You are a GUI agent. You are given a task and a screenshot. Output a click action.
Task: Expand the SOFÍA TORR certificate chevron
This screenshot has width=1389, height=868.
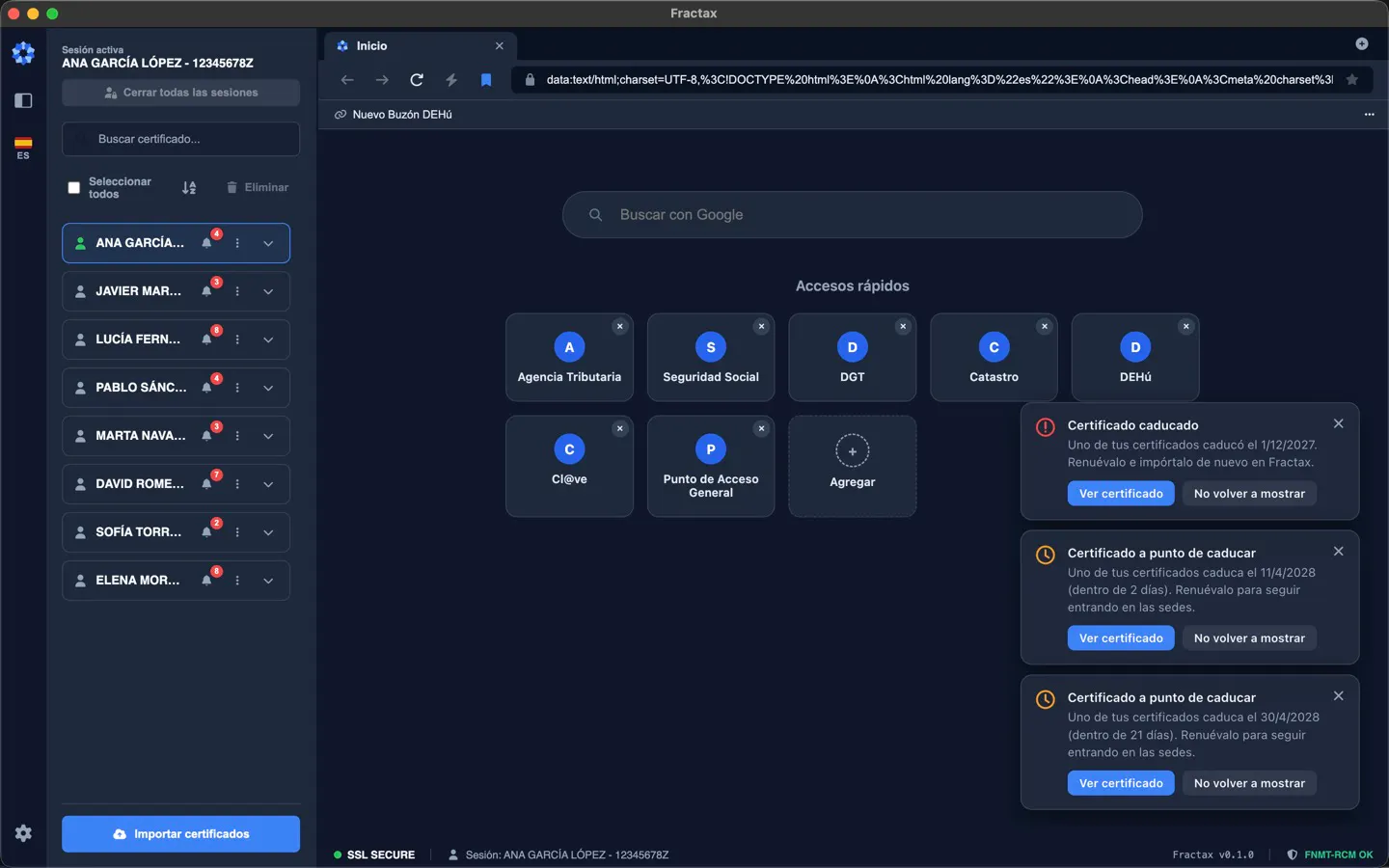pyautogui.click(x=268, y=532)
